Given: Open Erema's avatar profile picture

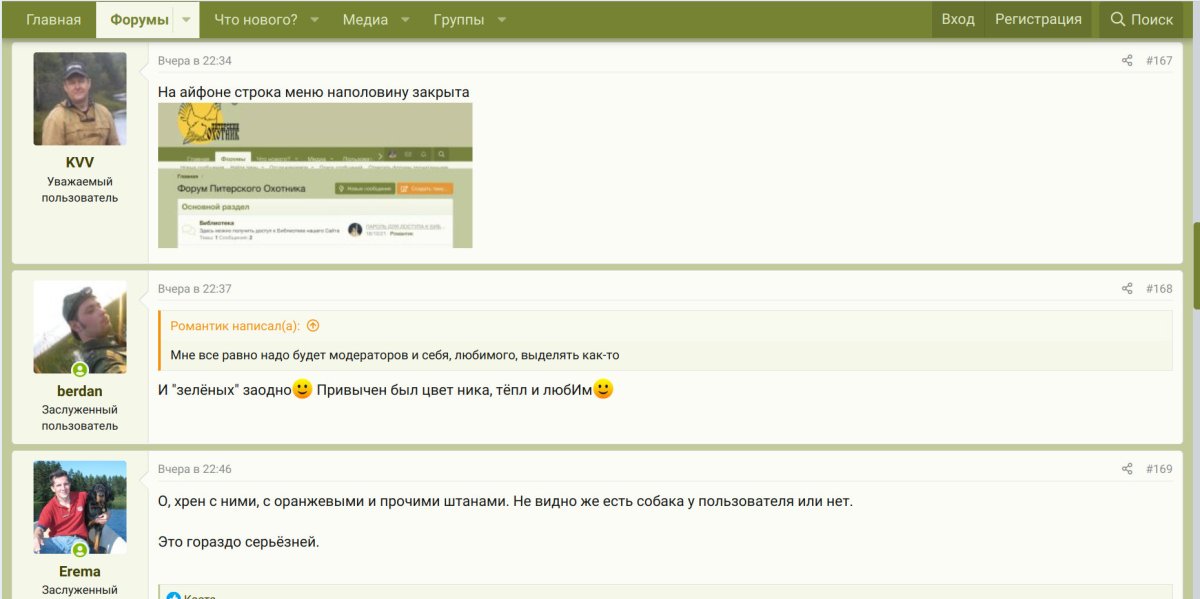Looking at the screenshot, I should [80, 507].
